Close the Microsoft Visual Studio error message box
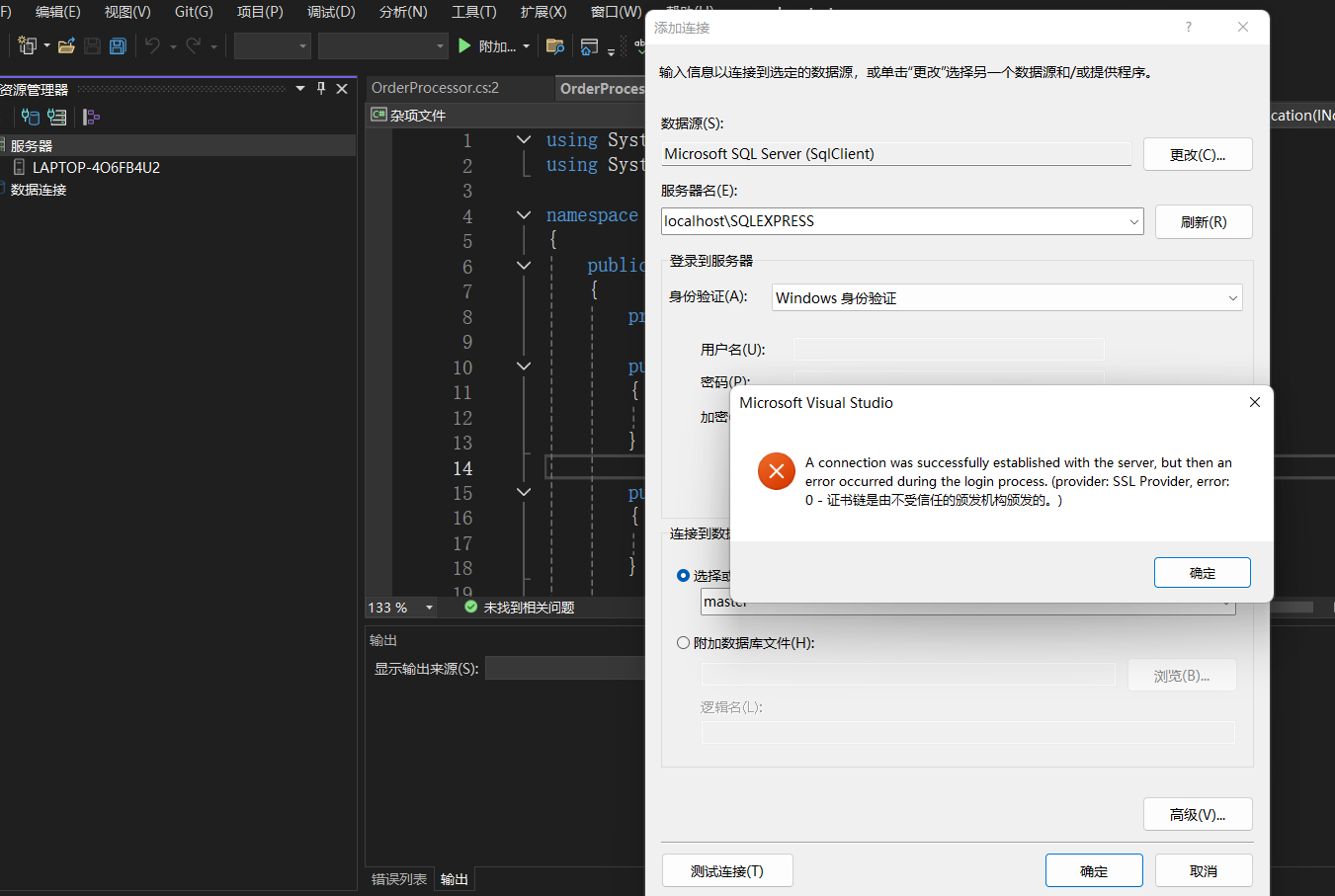This screenshot has height=896, width=1335. (x=1255, y=402)
